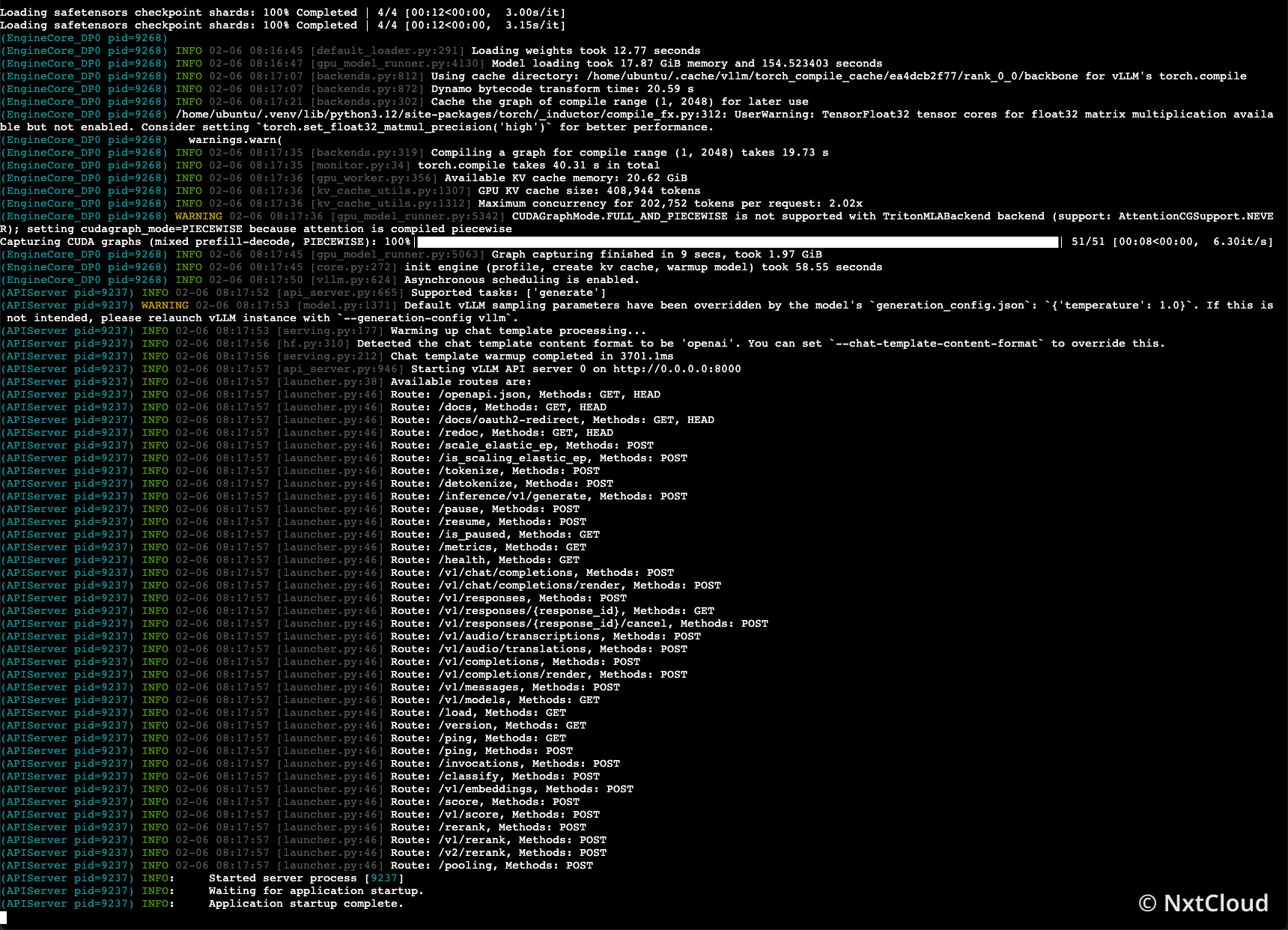Click the yellow WARNING label on the EngineCore line

point(198,216)
